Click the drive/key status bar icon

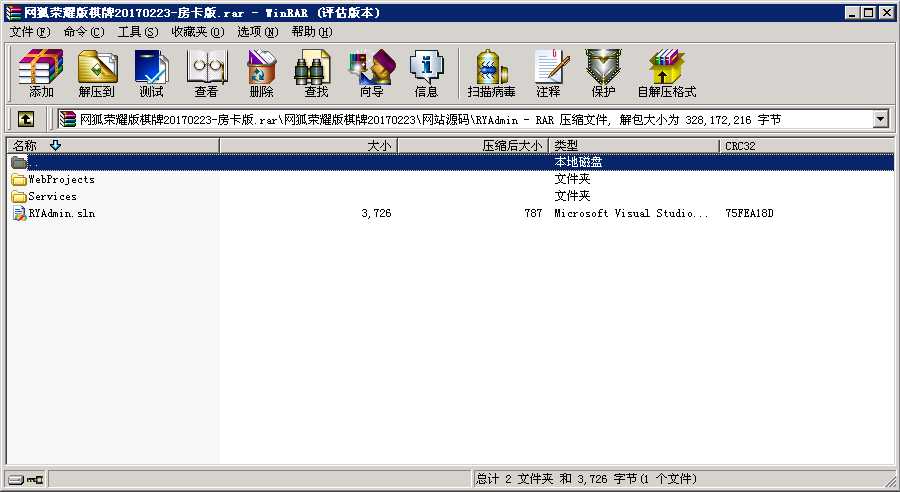tap(26, 479)
